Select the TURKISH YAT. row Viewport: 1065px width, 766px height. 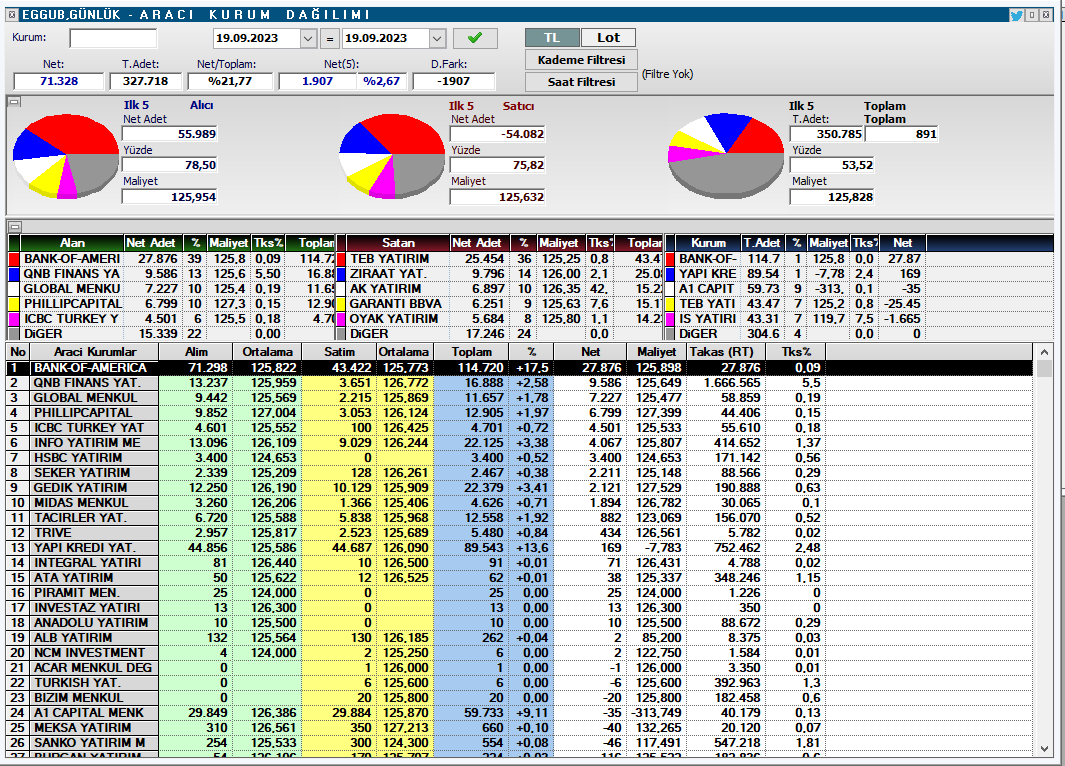520,682
